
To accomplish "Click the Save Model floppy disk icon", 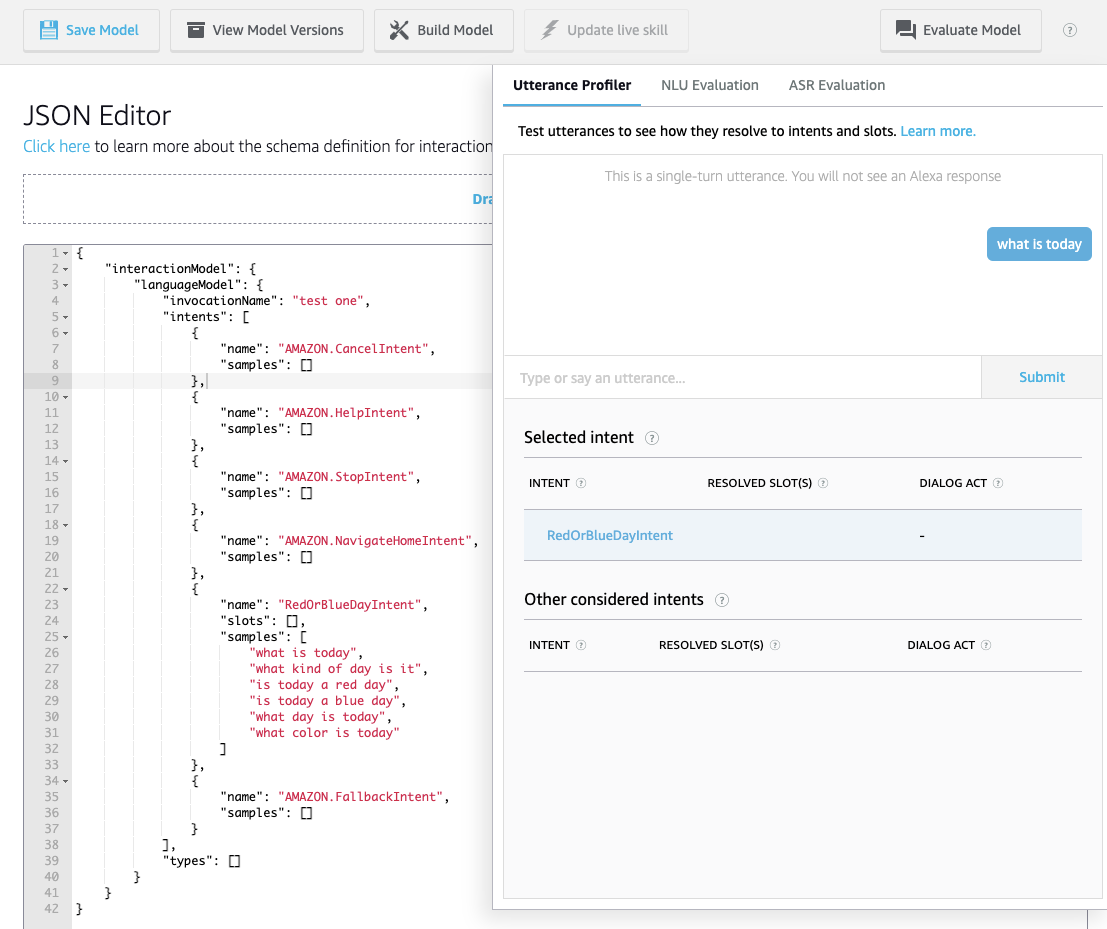I will (48, 30).
